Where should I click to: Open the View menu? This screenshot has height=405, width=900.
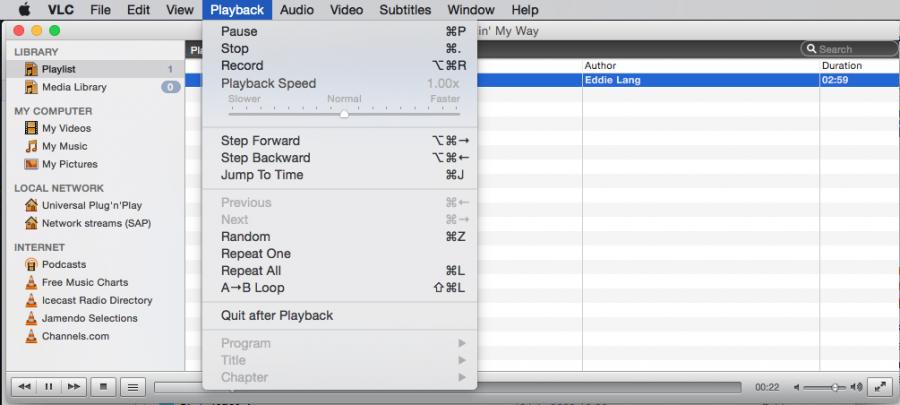click(x=180, y=10)
